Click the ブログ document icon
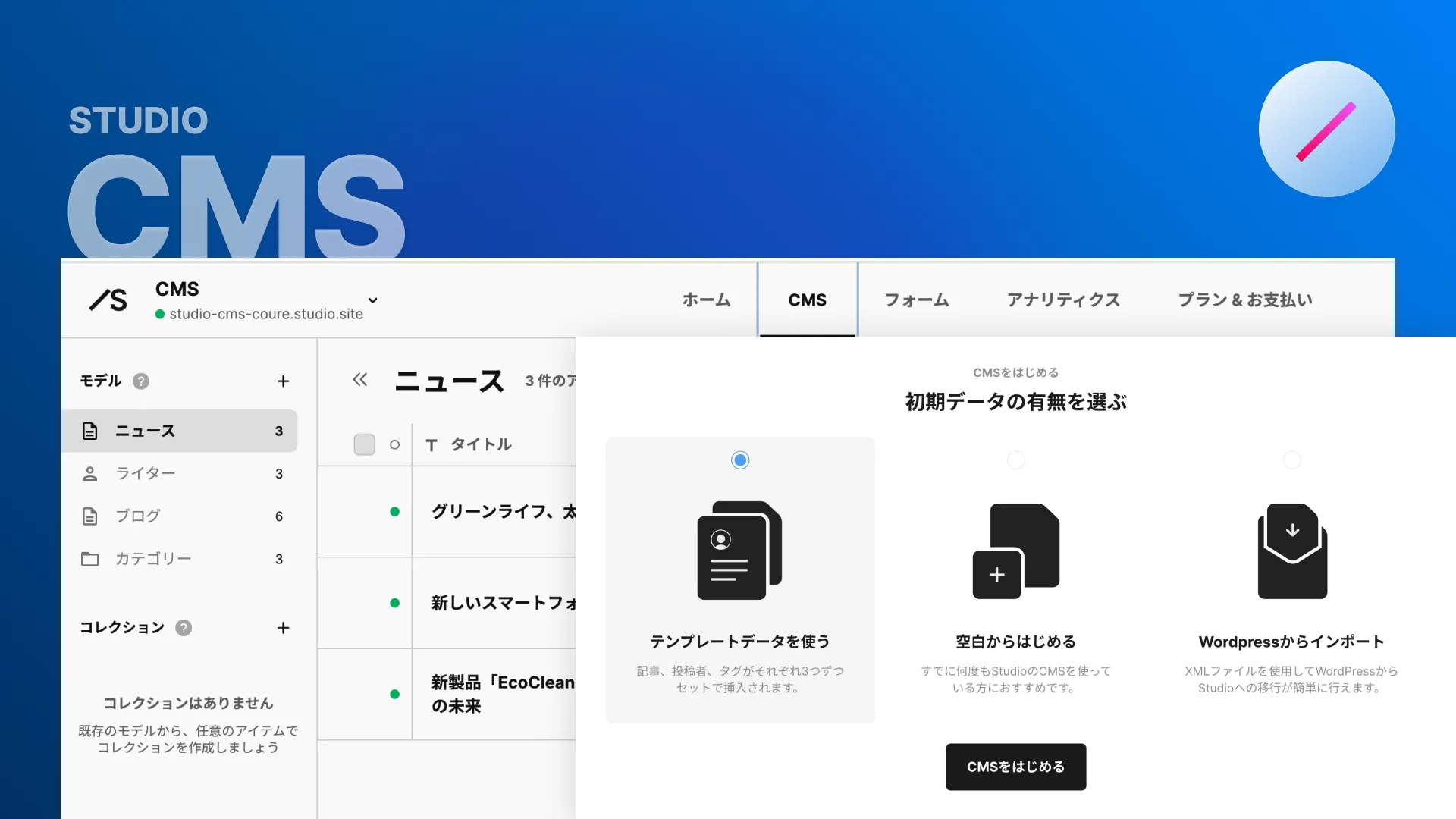 90,516
